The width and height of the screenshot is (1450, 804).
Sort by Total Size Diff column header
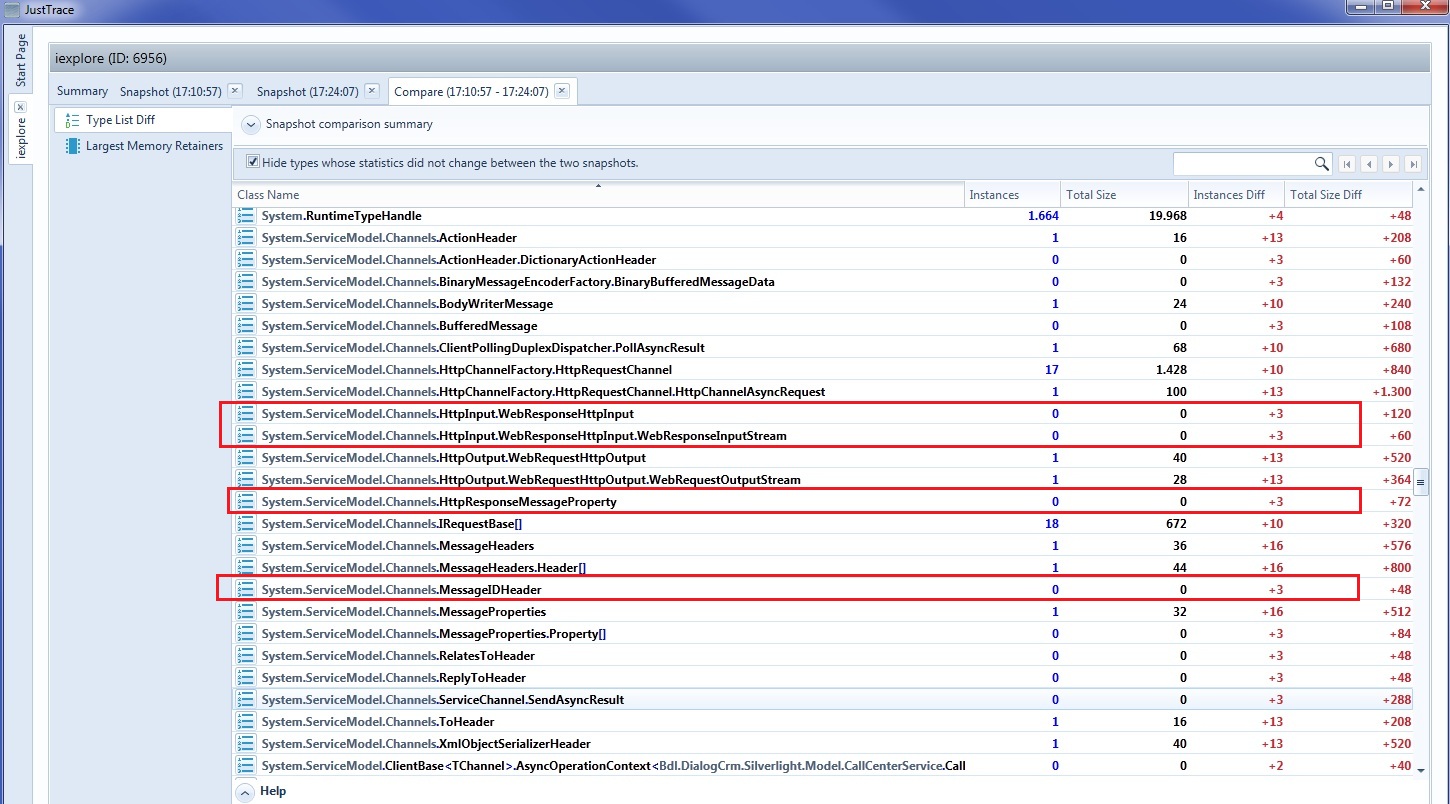[1349, 195]
